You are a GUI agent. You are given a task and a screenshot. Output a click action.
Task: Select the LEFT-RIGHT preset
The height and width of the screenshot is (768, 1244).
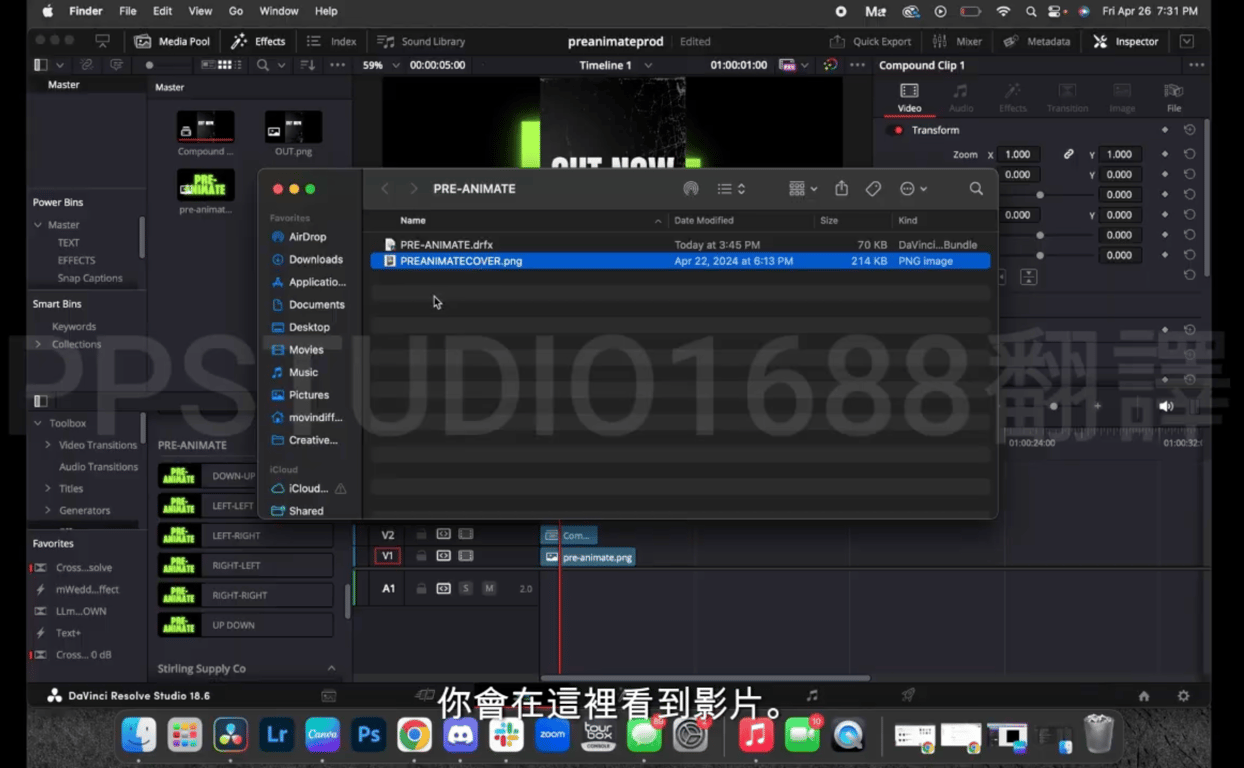tap(245, 536)
